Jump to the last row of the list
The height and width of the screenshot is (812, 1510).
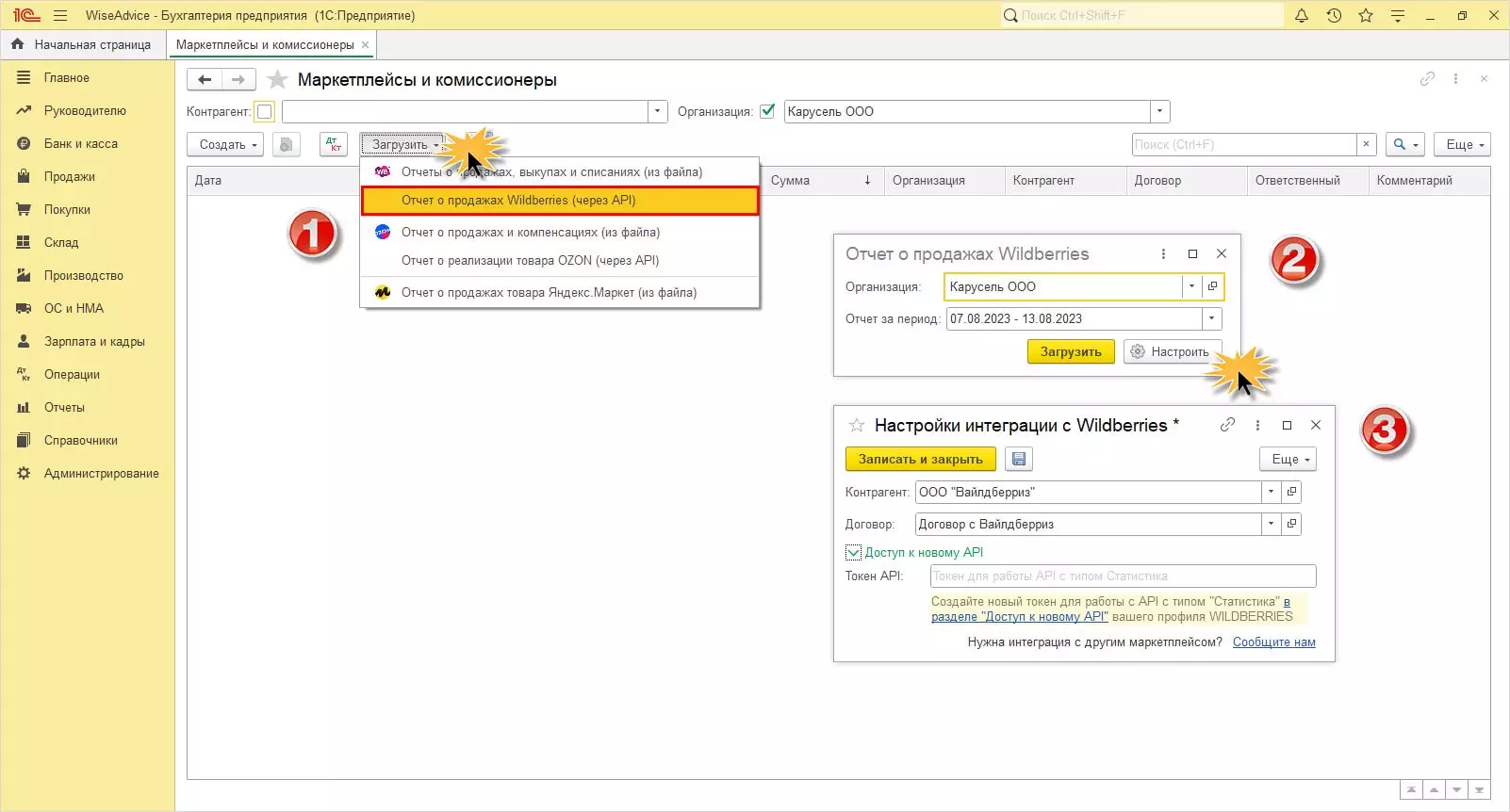[x=1479, y=790]
